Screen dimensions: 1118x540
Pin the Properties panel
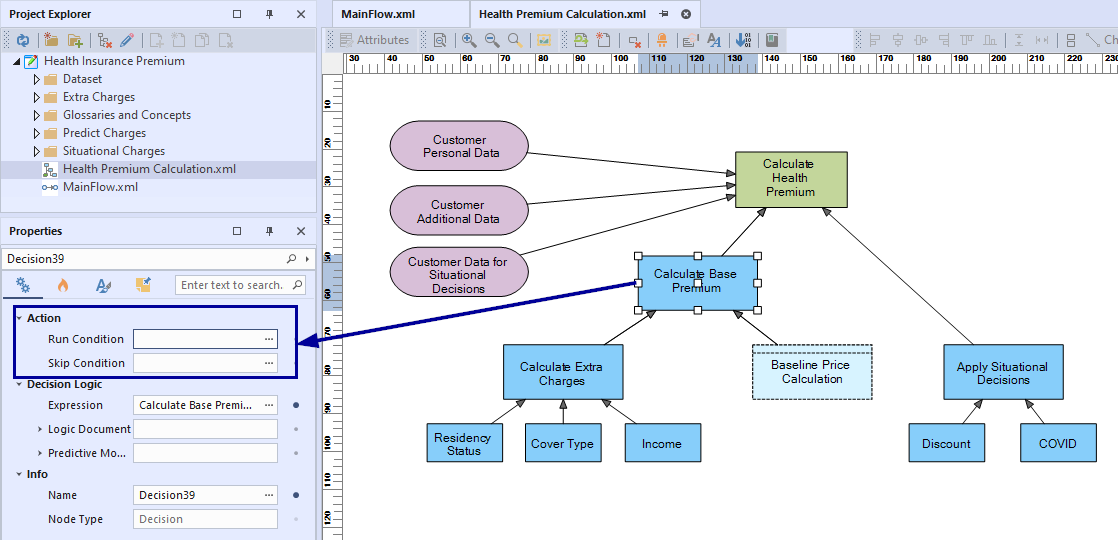(x=270, y=231)
